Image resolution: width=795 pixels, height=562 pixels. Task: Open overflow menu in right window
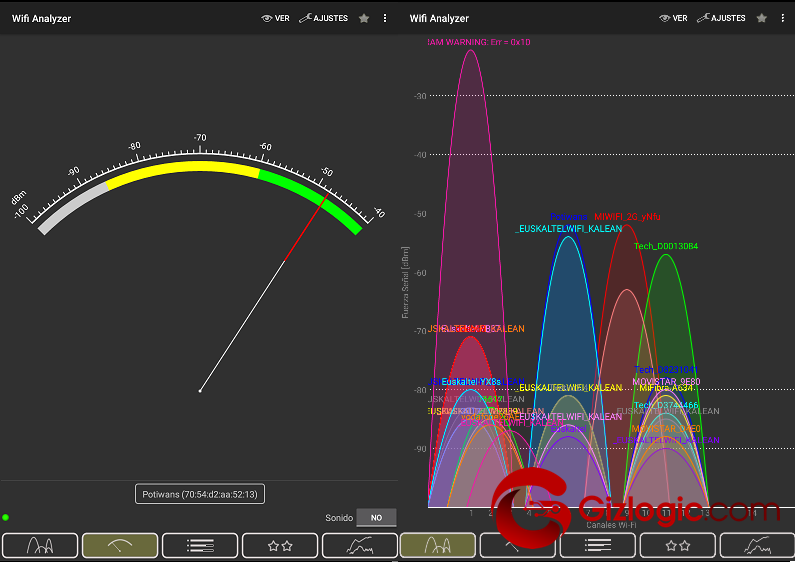click(783, 18)
